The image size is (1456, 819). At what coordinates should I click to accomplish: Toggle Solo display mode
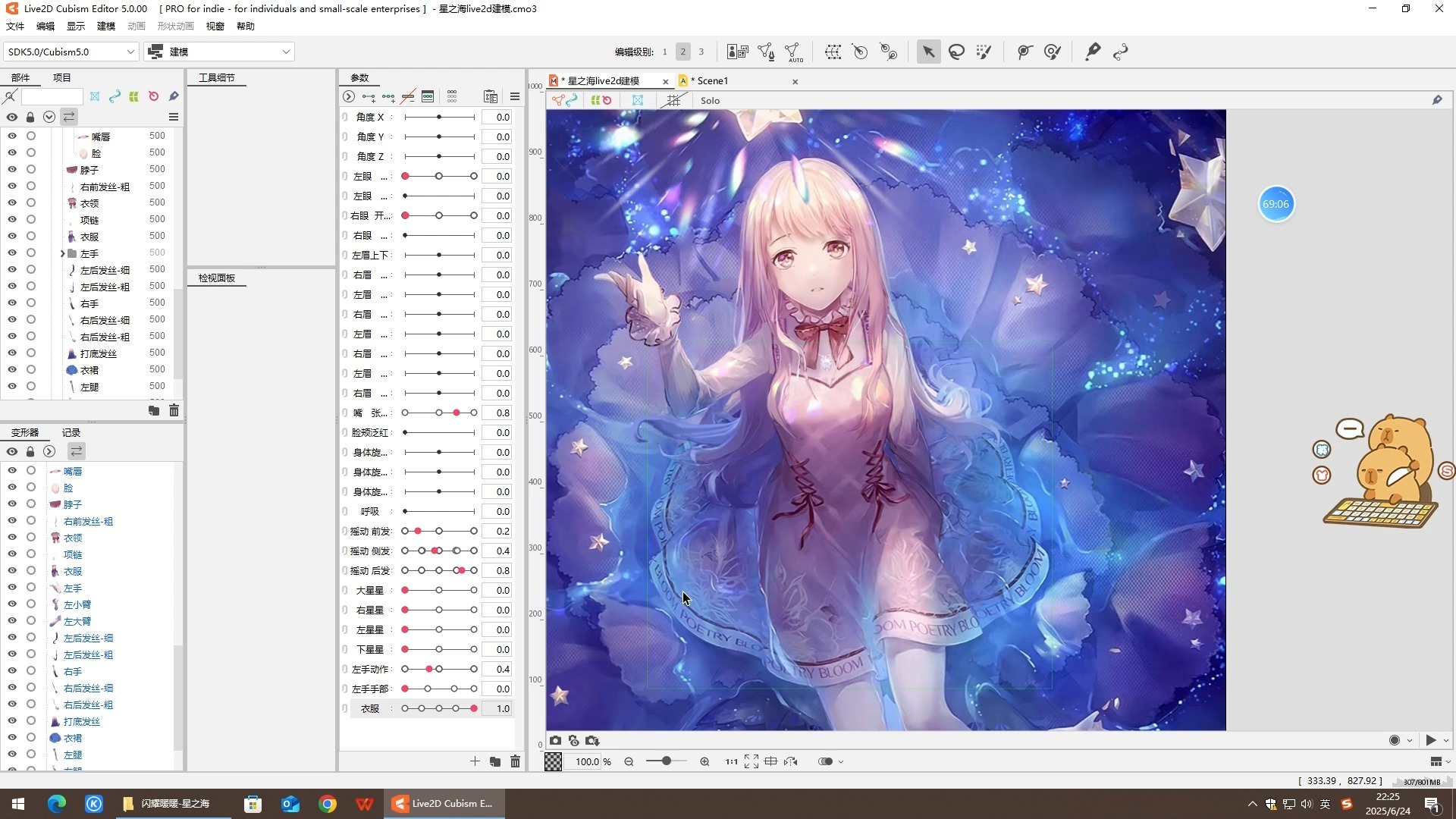pos(710,100)
